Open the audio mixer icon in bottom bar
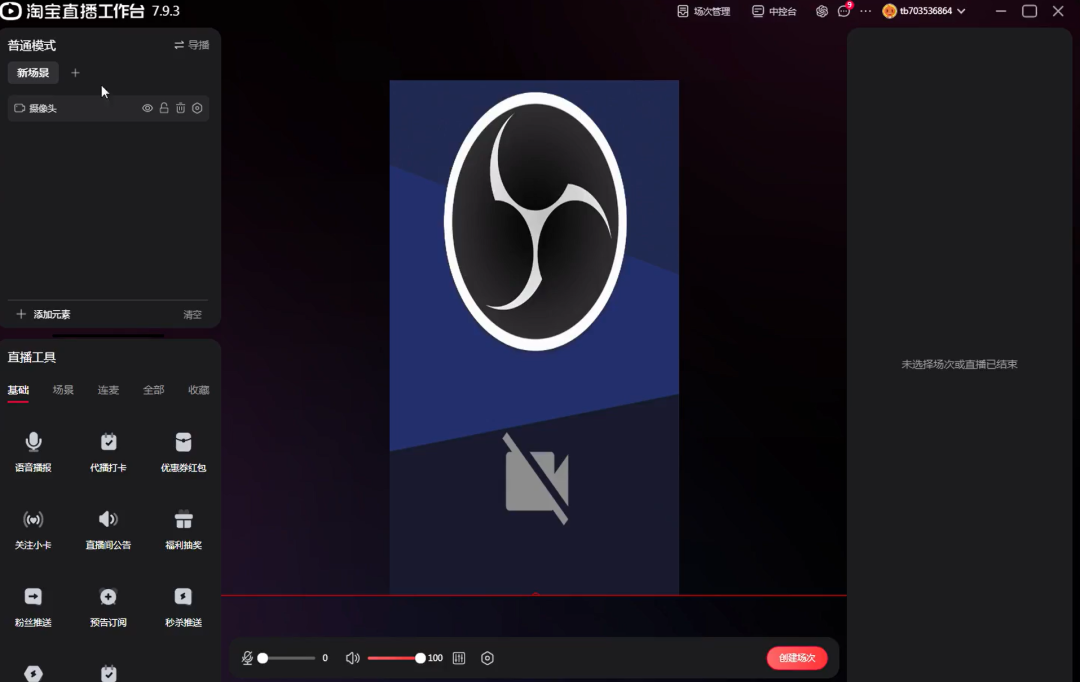 [x=459, y=659]
